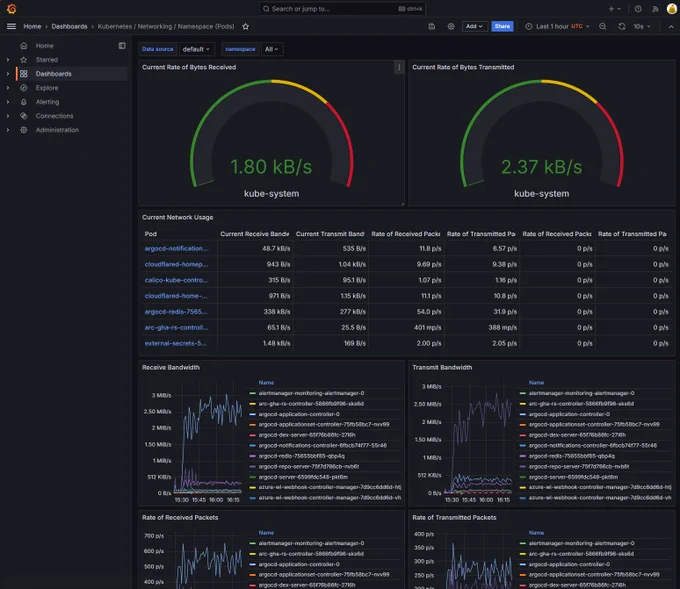The width and height of the screenshot is (680, 589).
Task: Open the argocd-notification pod link
Action: (x=177, y=249)
